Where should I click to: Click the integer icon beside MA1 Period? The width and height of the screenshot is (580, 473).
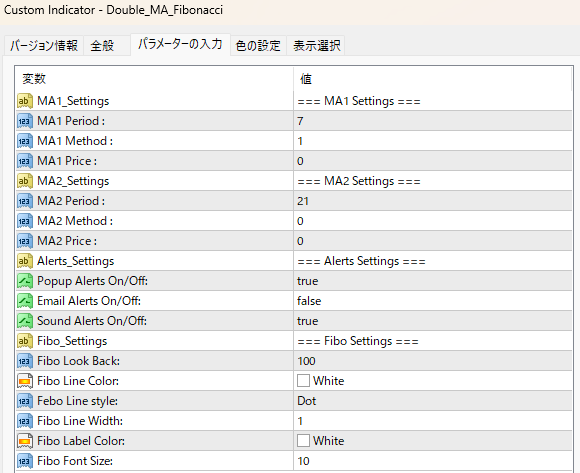coord(25,121)
